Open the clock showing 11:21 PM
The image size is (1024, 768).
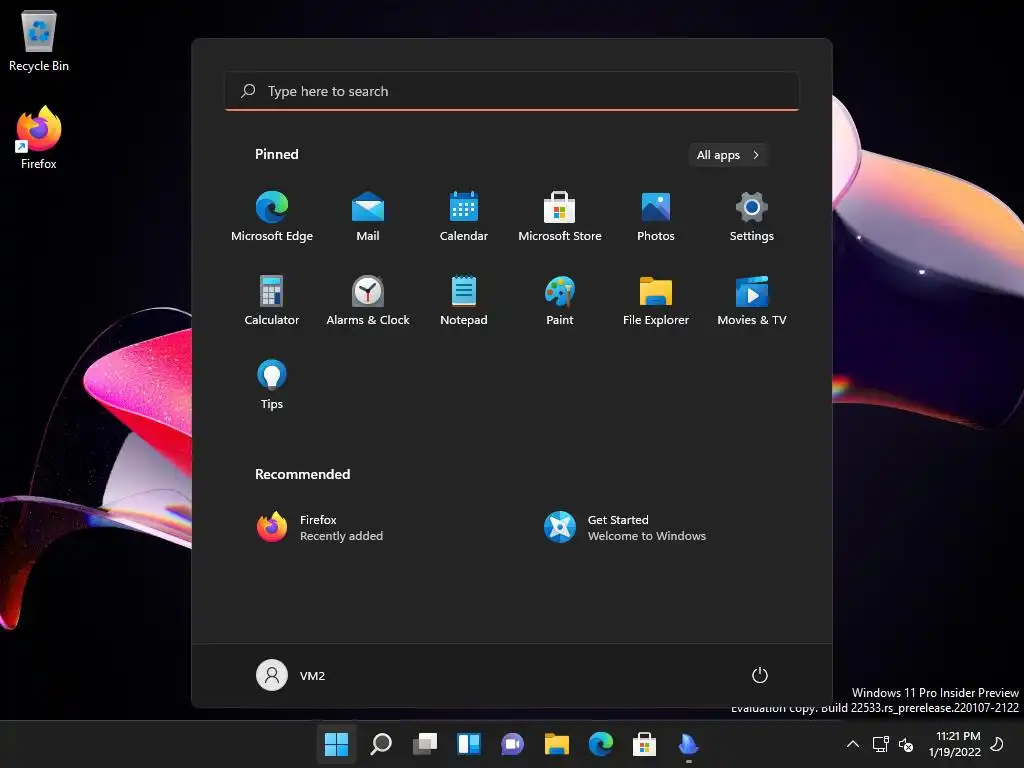[954, 744]
